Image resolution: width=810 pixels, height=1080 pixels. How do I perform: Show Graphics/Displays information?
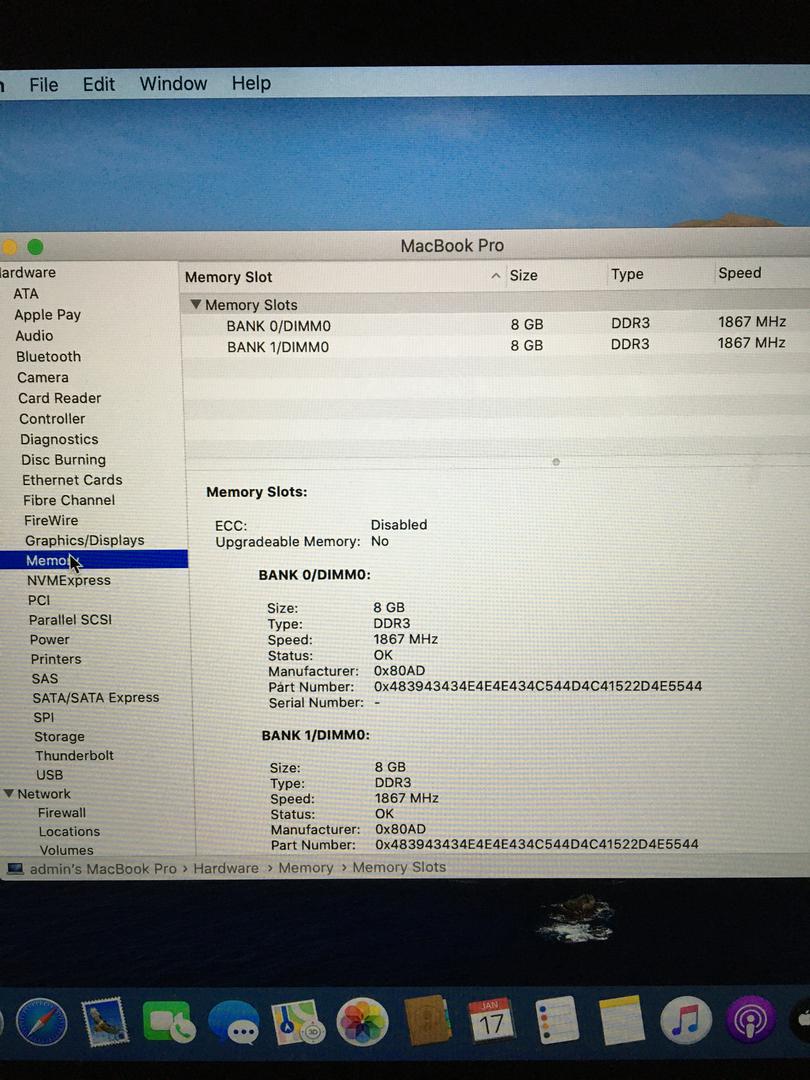(85, 540)
